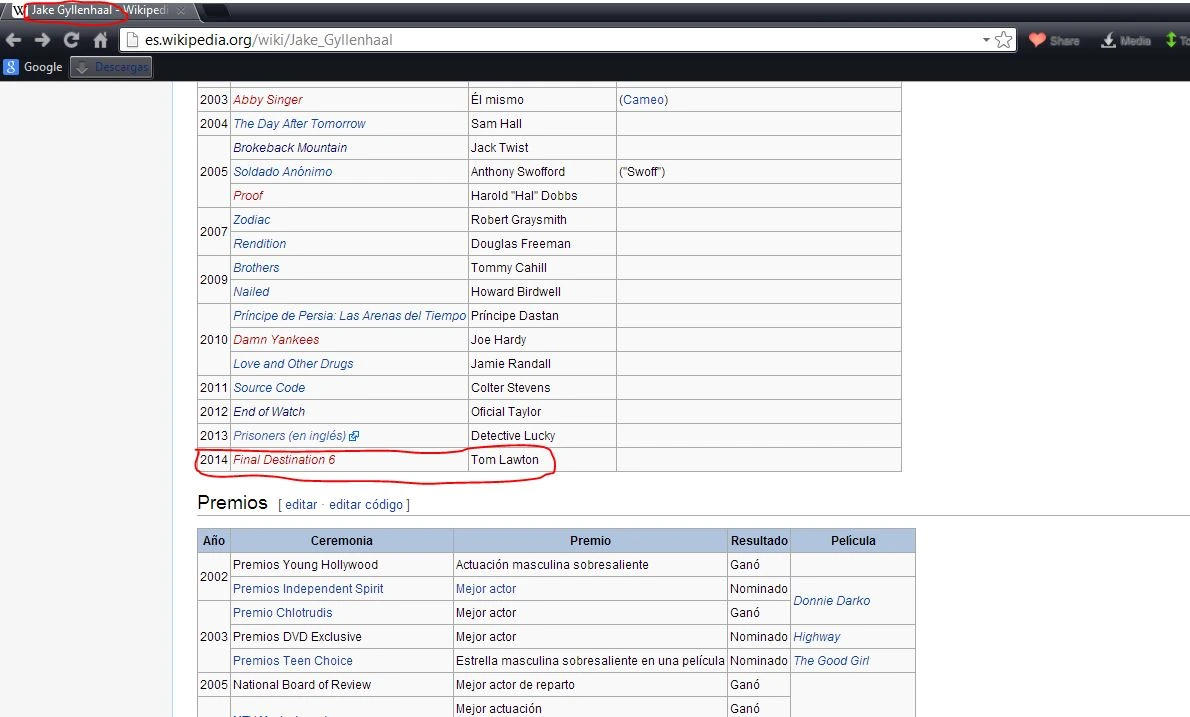Click the Año column header
The width and height of the screenshot is (1190, 717).
click(x=214, y=541)
